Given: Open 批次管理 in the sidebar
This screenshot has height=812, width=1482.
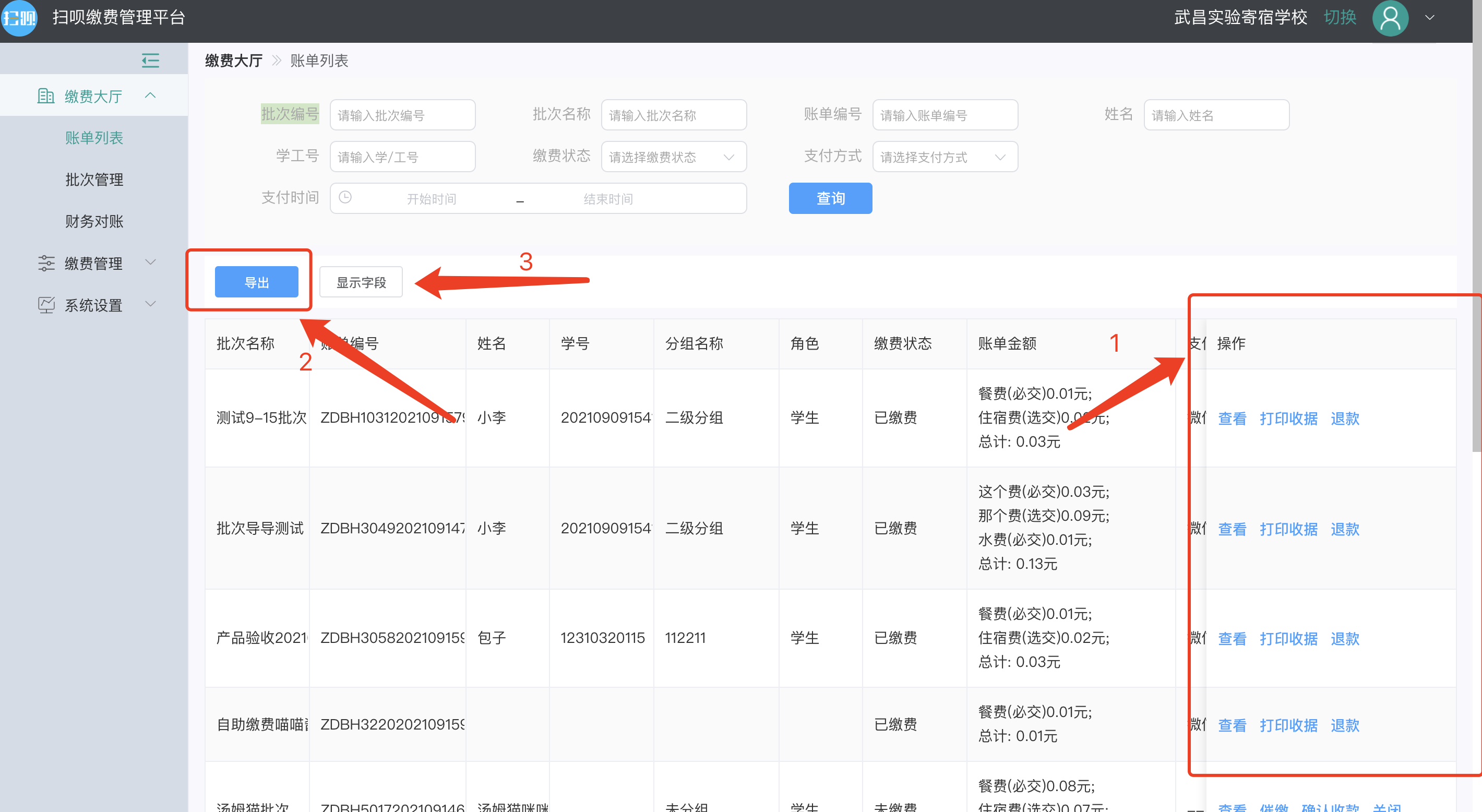Looking at the screenshot, I should 94,180.
